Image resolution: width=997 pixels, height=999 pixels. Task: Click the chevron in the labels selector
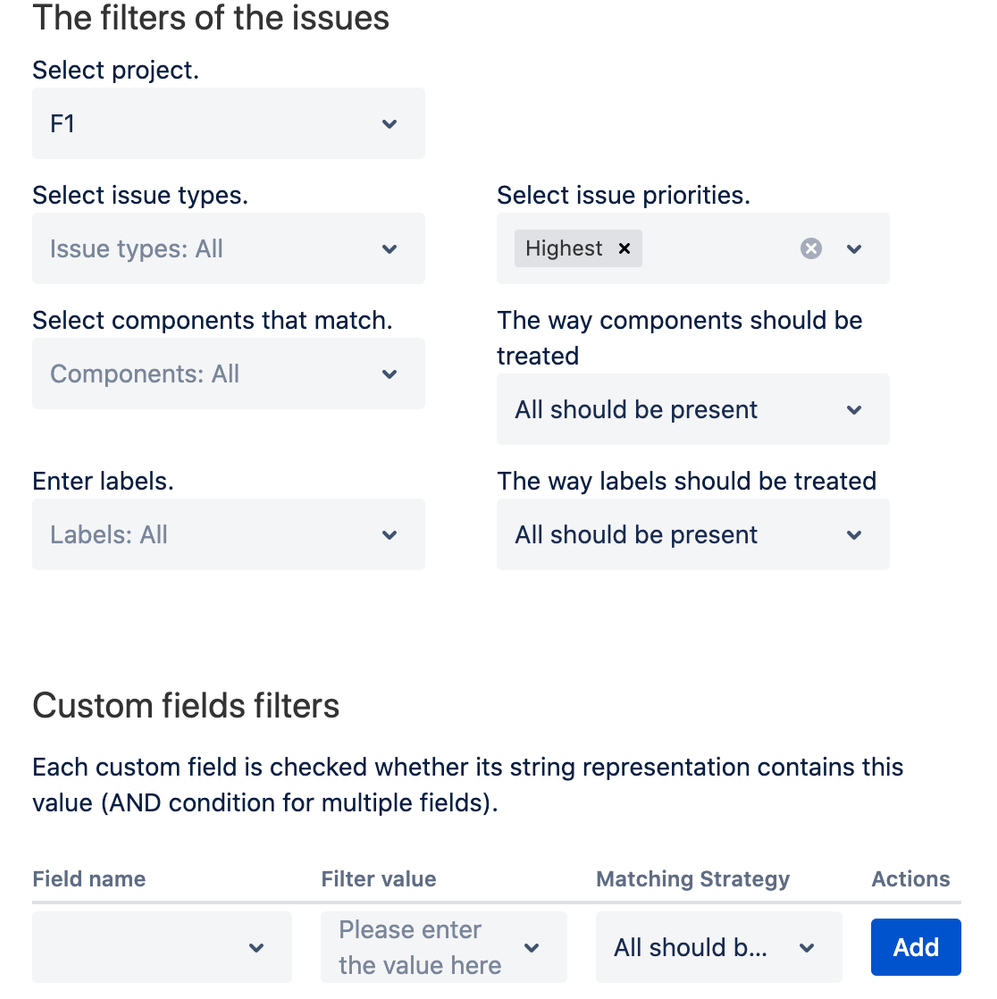(390, 535)
